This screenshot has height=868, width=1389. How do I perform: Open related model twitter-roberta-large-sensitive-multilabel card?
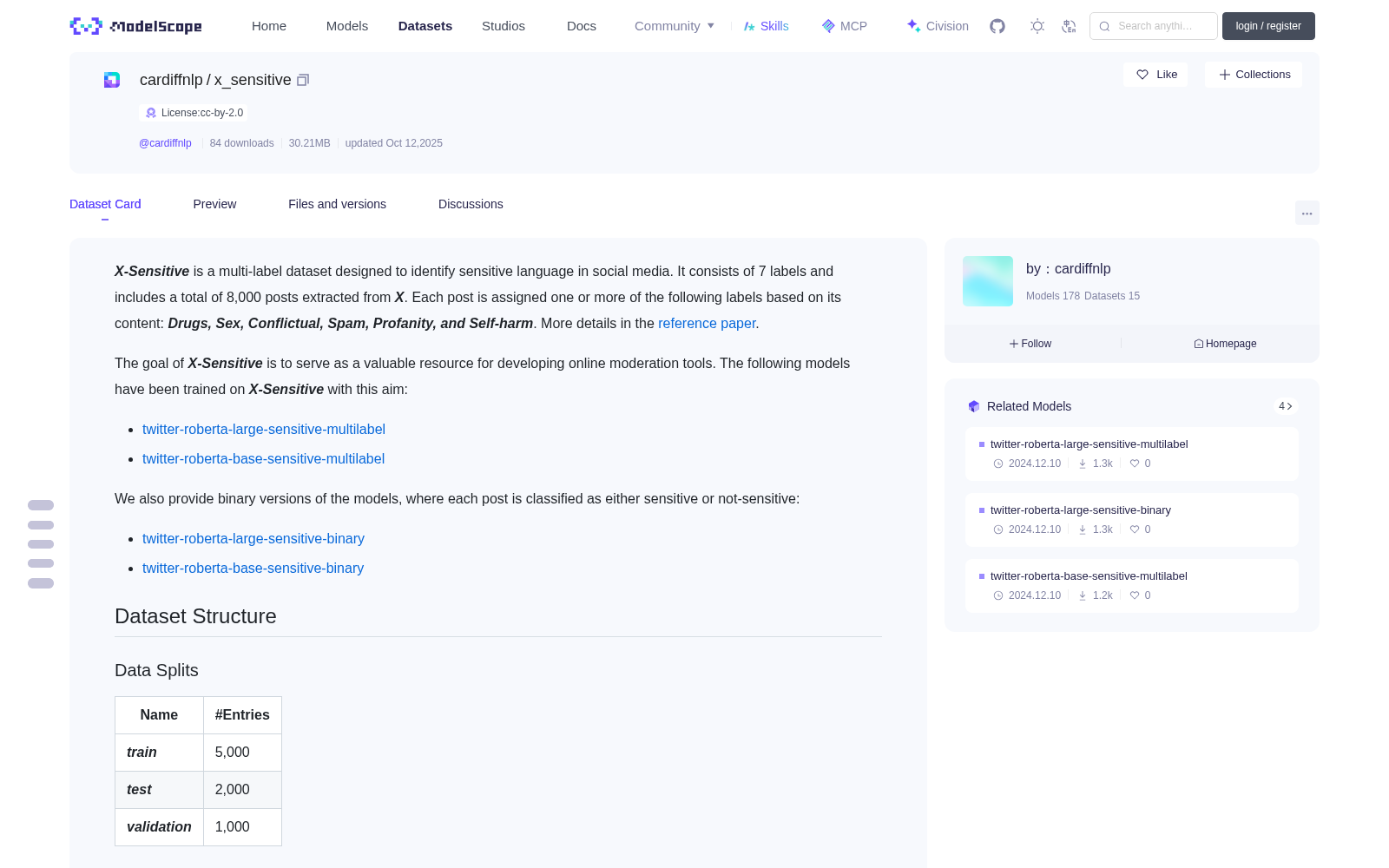click(1132, 453)
